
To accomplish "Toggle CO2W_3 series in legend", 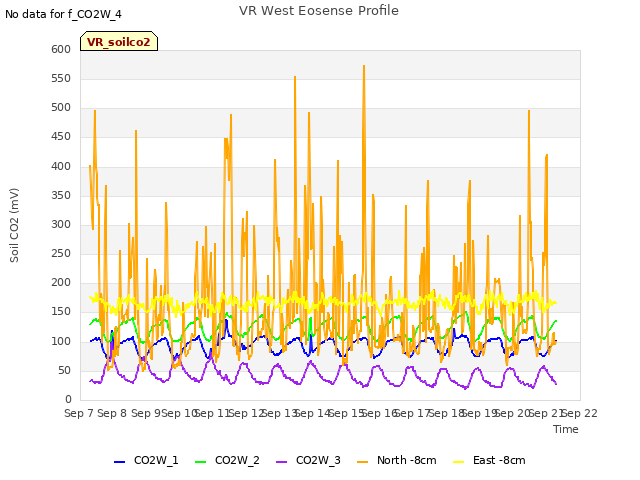I will (308, 460).
